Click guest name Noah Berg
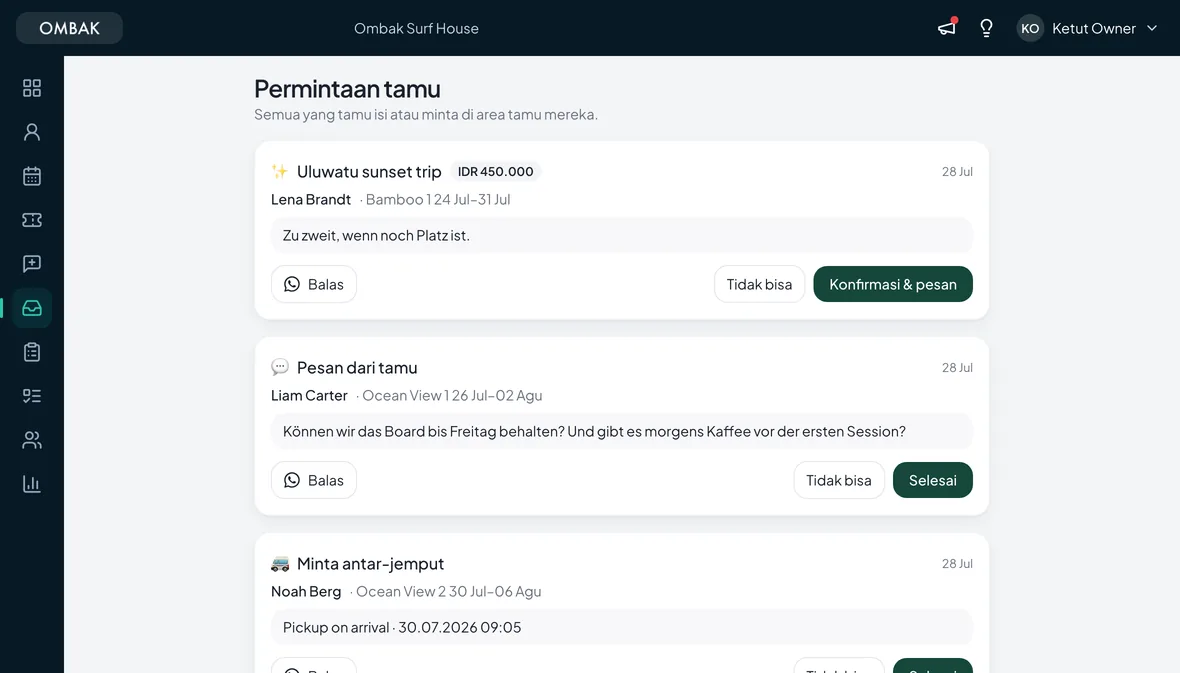This screenshot has width=1180, height=673. 306,592
